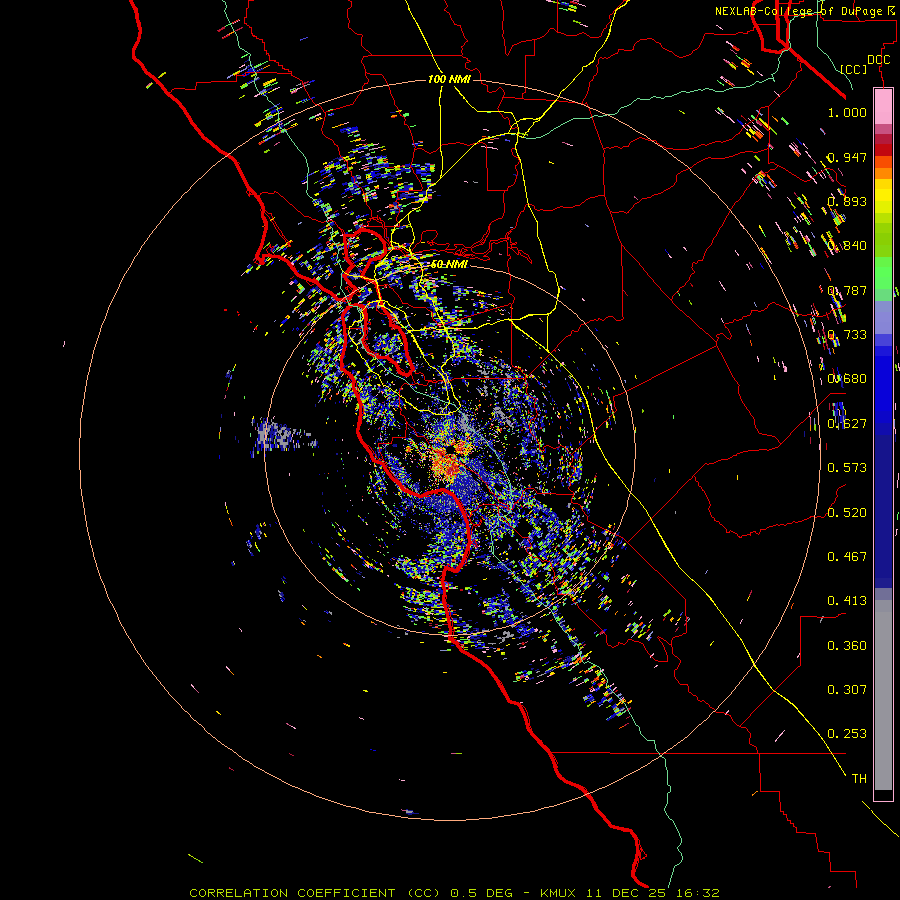Click the 0.680 scale value
This screenshot has width=900, height=900.
tap(847, 379)
